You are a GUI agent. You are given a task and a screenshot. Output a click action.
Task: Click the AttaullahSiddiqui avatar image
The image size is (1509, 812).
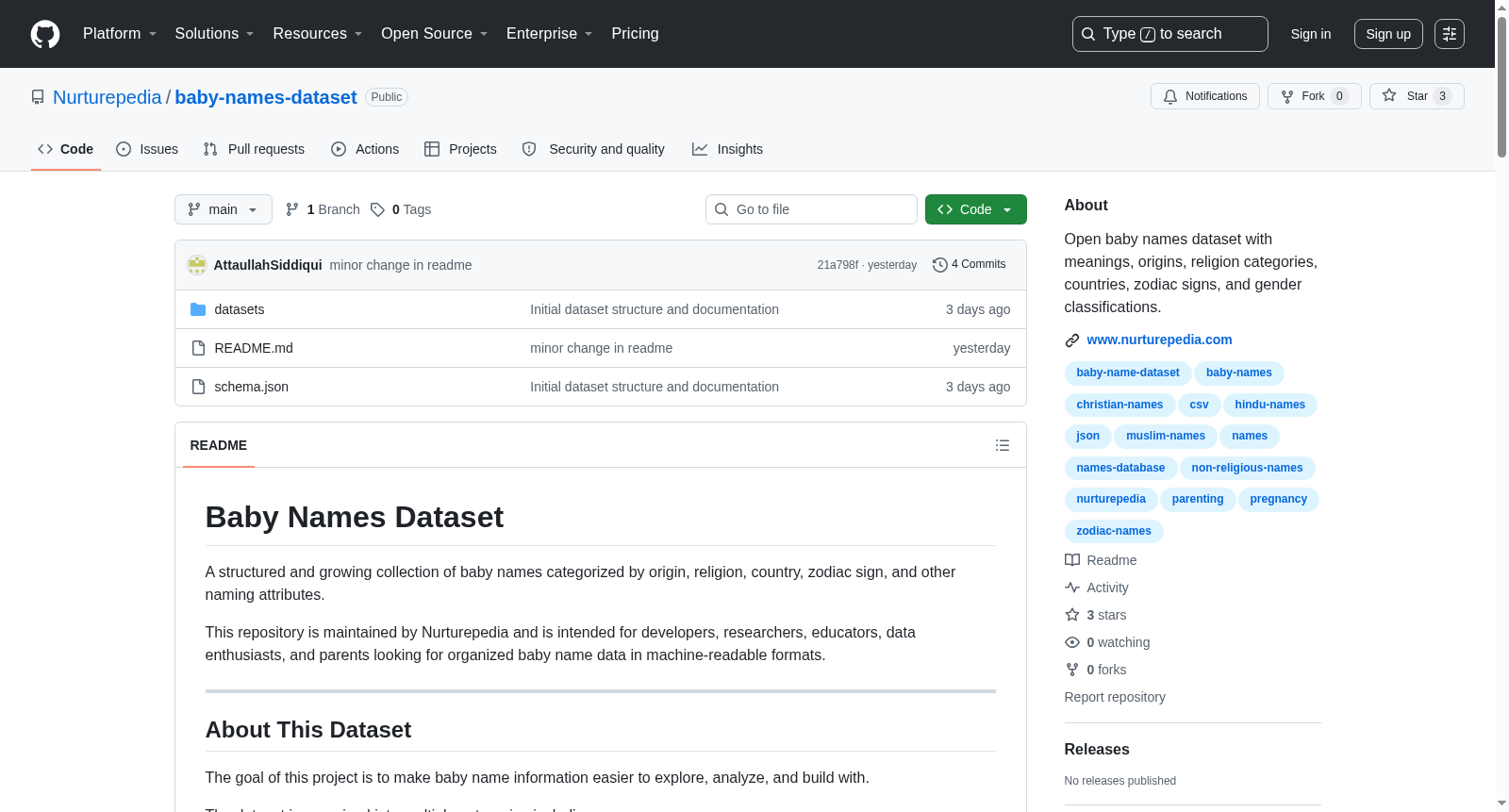coord(197,265)
